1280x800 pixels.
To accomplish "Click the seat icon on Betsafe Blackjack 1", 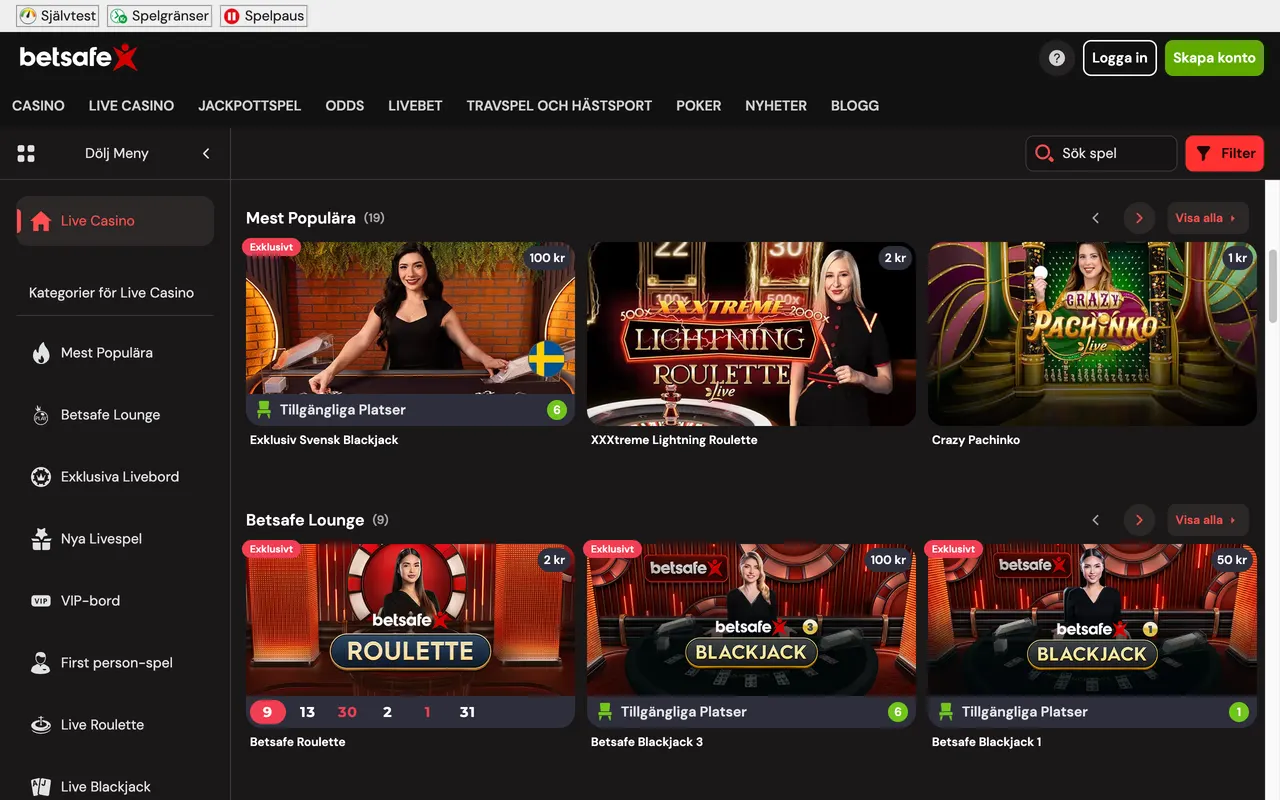I will (x=946, y=712).
